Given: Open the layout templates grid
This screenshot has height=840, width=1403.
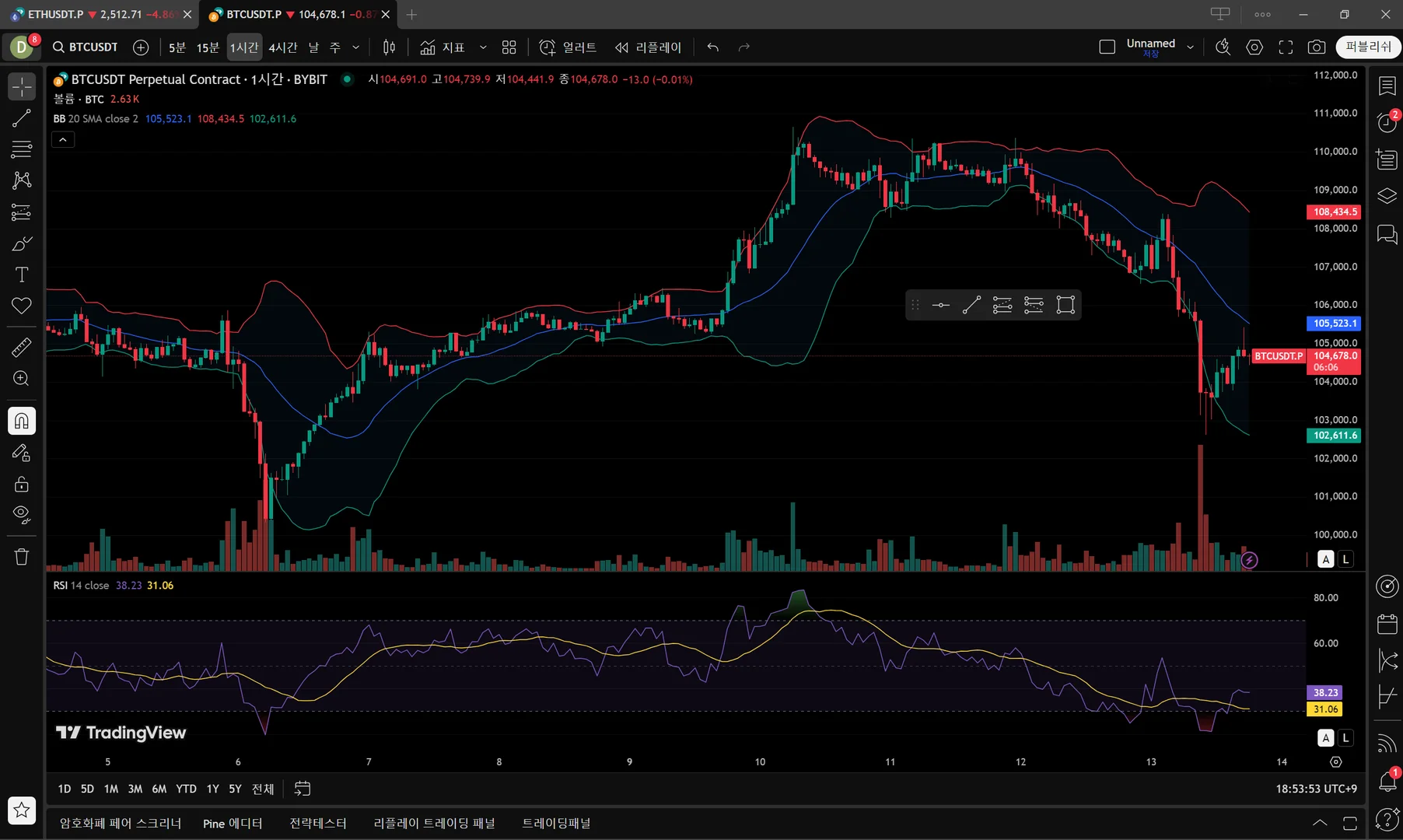Looking at the screenshot, I should point(509,47).
